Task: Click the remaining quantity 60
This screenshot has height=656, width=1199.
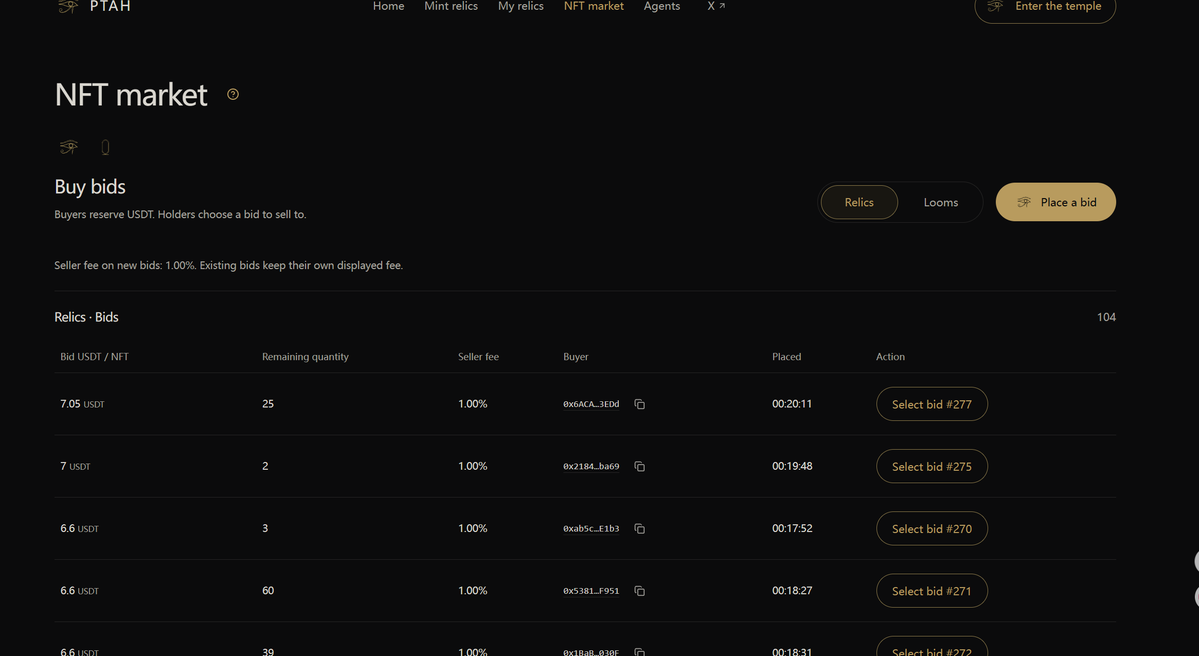Action: click(268, 591)
